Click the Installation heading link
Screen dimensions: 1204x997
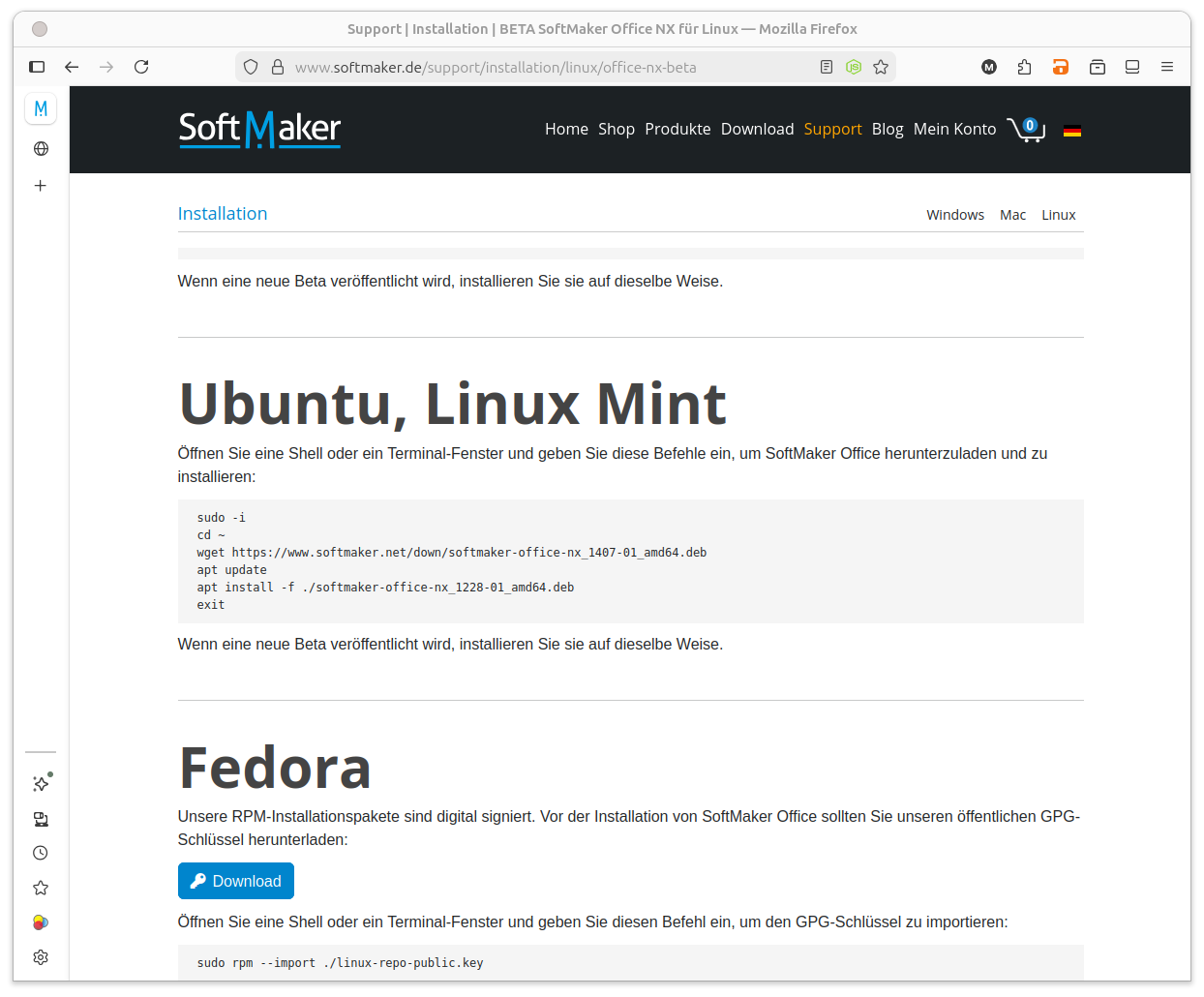coord(223,214)
